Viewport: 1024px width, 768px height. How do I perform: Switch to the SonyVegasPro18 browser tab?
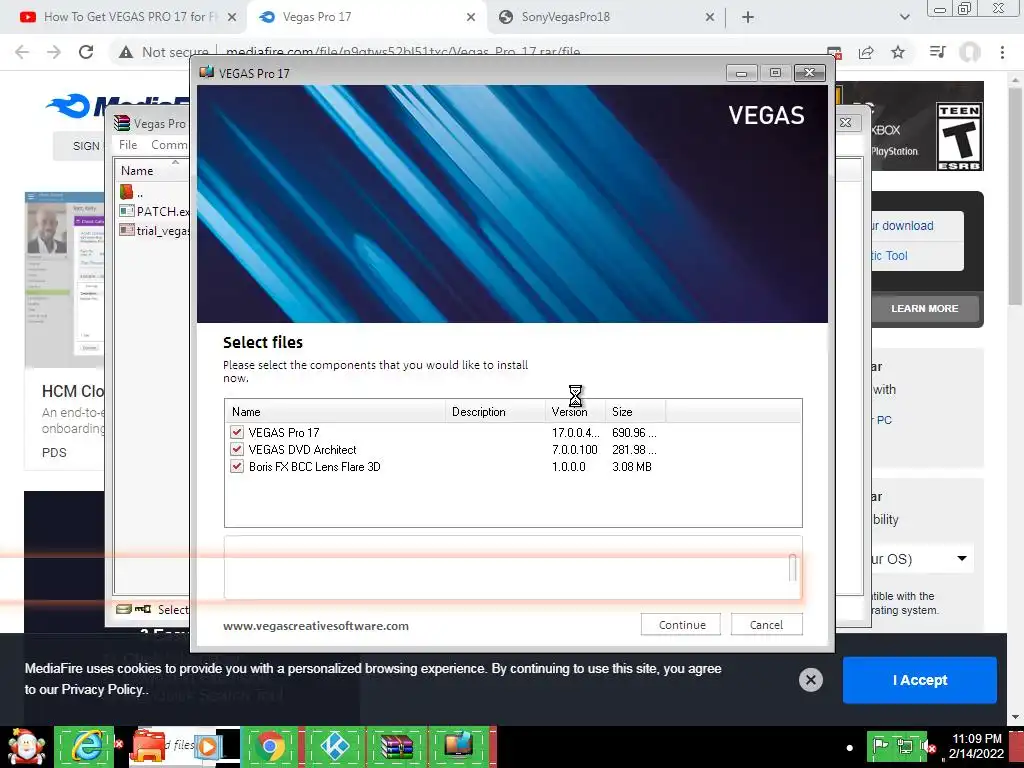point(566,17)
